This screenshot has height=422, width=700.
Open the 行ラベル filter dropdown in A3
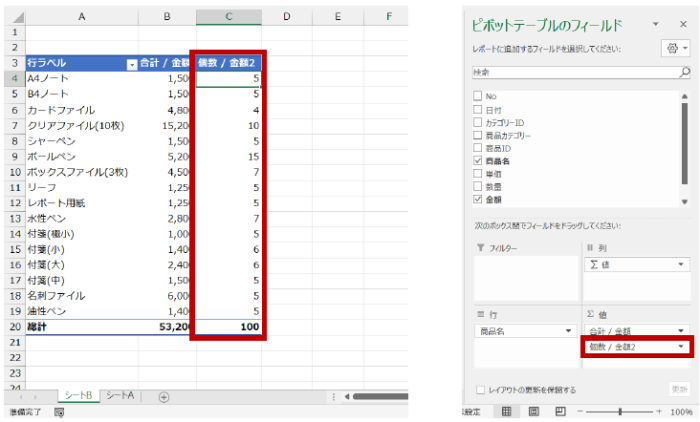coord(131,64)
